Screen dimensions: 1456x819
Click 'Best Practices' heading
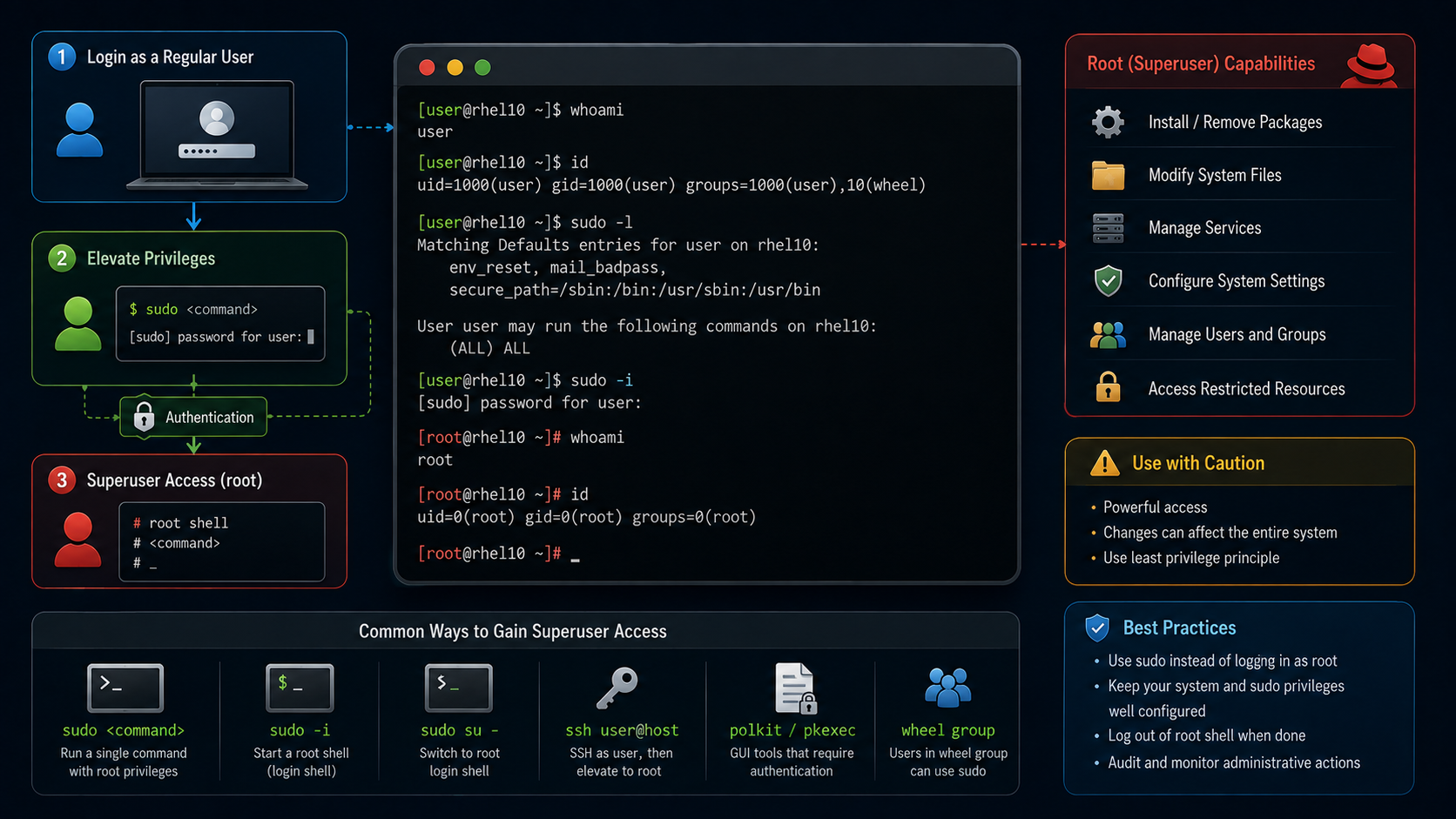(x=1179, y=628)
